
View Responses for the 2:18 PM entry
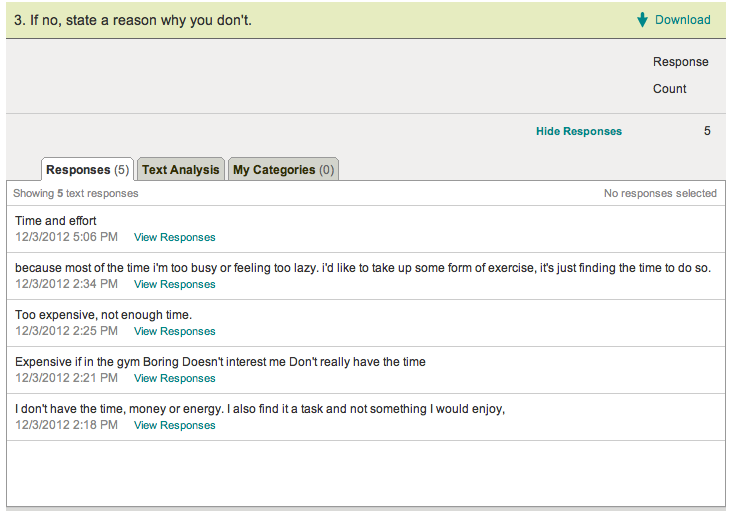click(175, 425)
